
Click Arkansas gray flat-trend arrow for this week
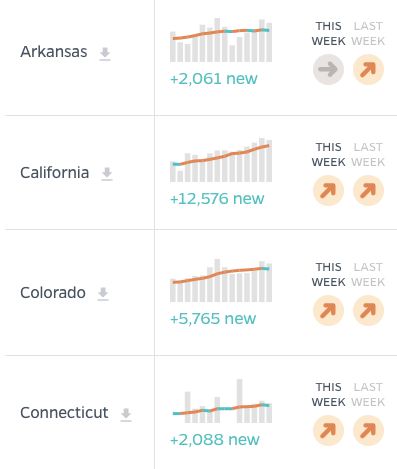(328, 70)
